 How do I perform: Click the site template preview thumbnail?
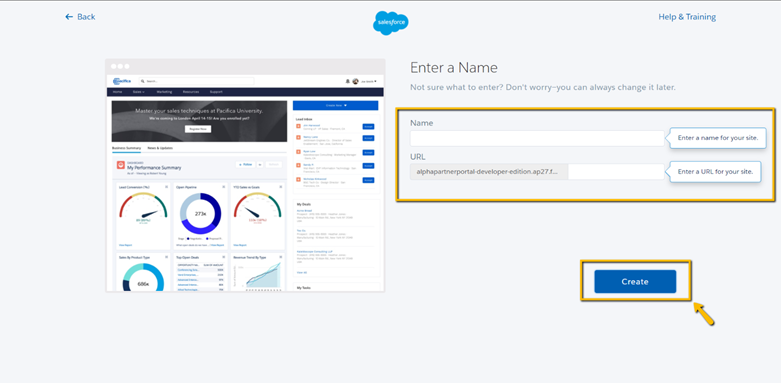[x=245, y=175]
